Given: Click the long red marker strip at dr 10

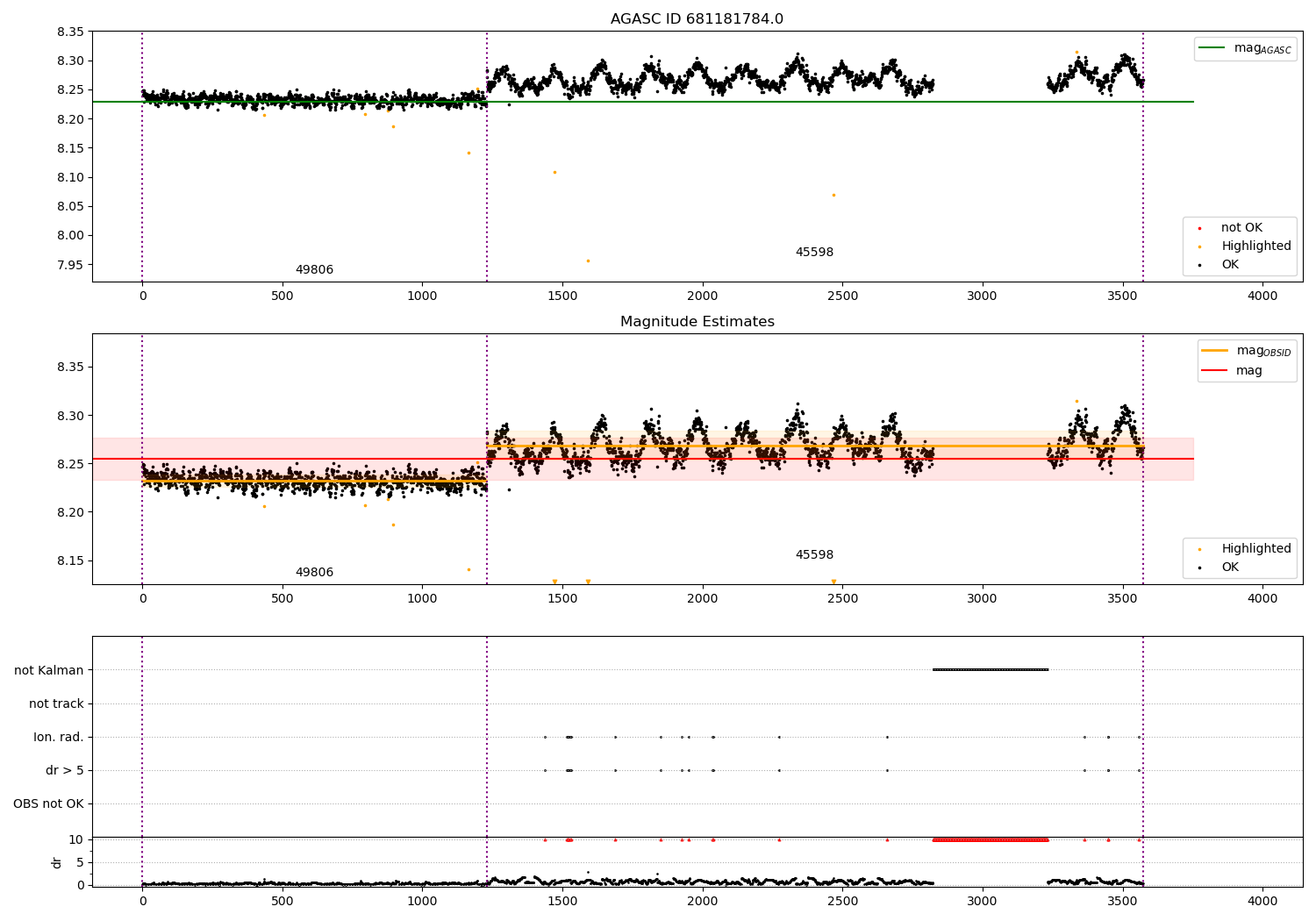Looking at the screenshot, I should click(x=991, y=839).
